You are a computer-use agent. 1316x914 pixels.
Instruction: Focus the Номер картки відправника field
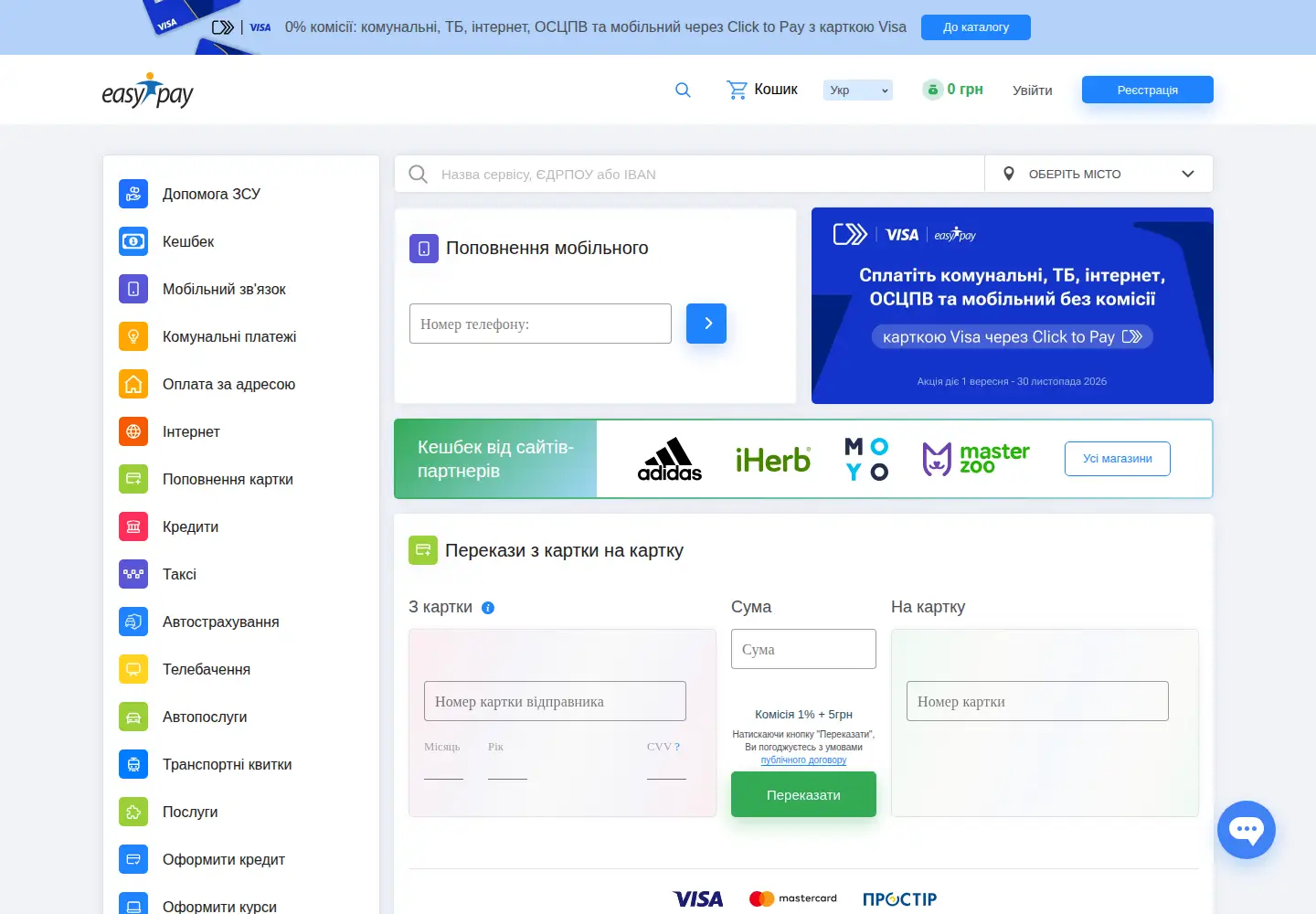555,701
